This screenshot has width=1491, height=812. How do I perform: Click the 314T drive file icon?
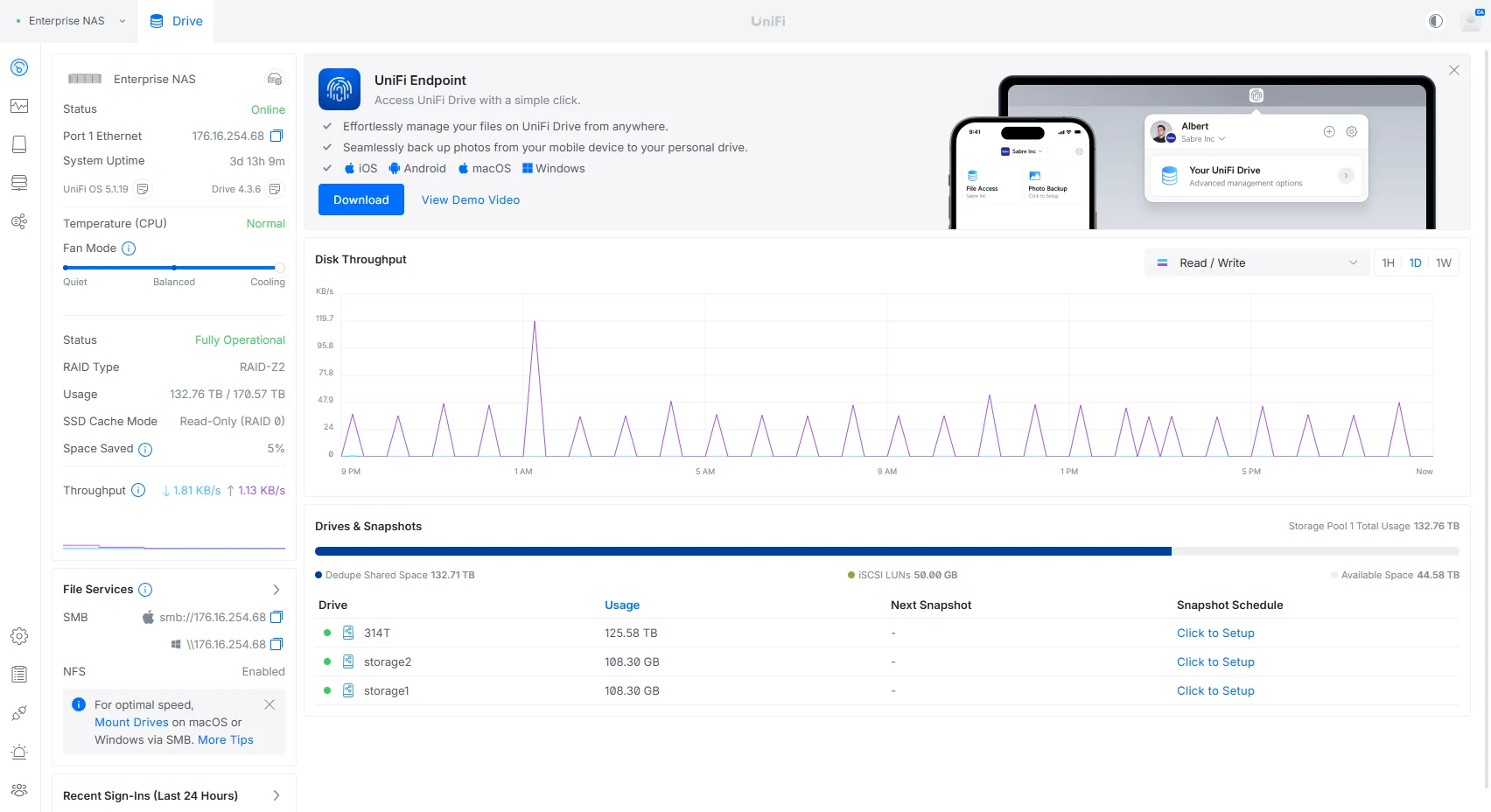[x=348, y=633]
